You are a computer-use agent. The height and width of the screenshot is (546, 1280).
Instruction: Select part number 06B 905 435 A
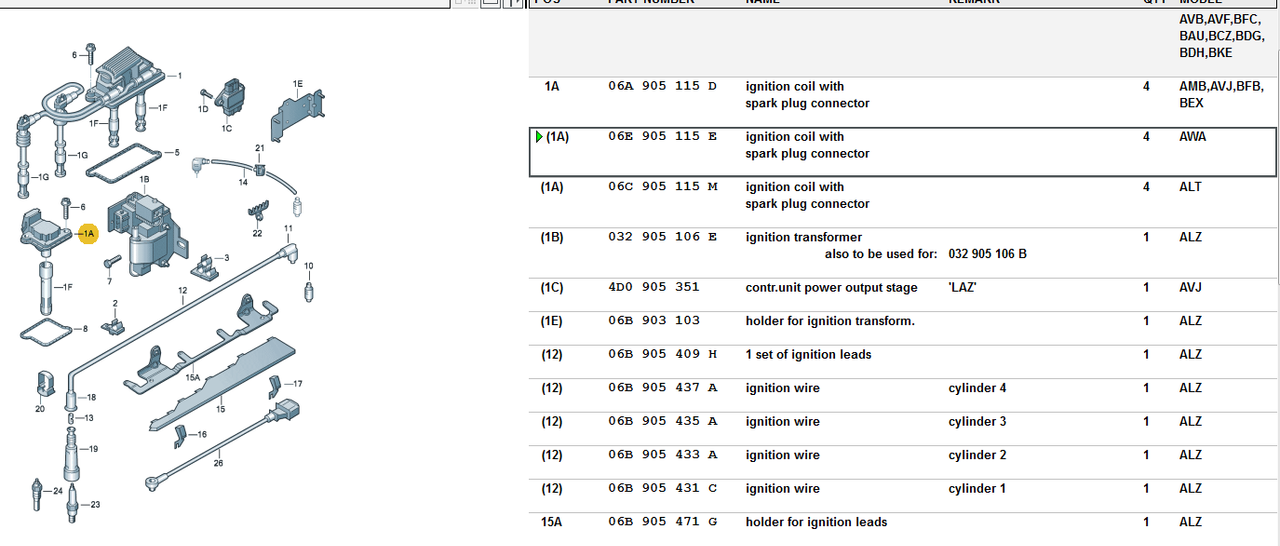[x=662, y=422]
